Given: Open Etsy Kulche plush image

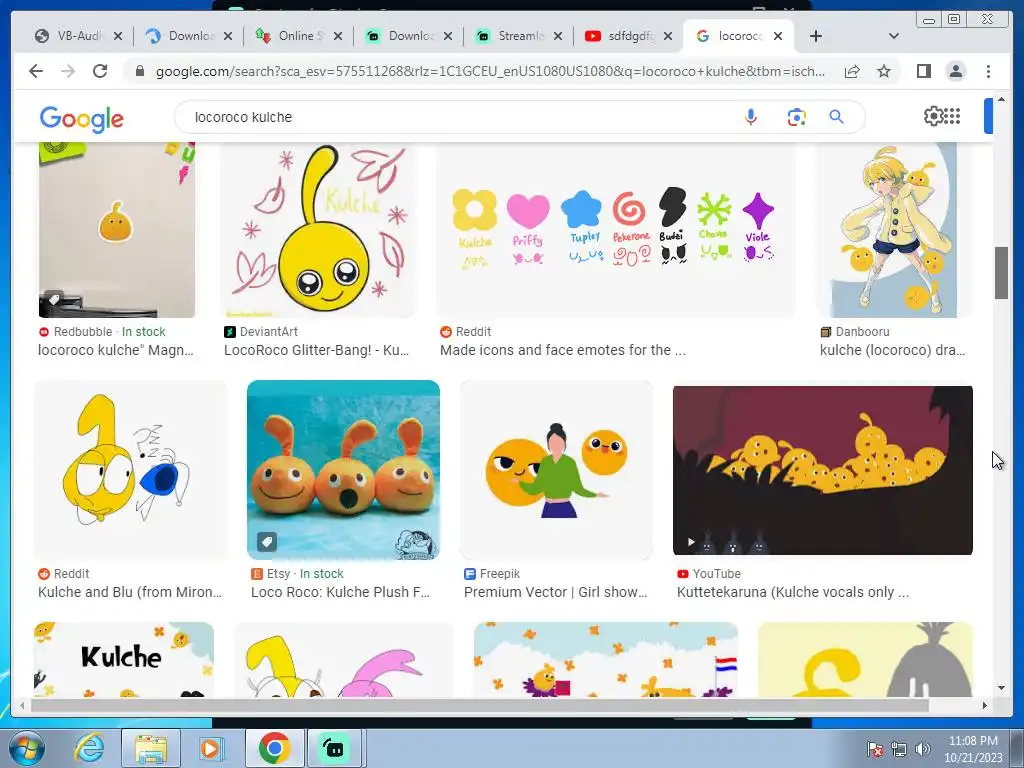Looking at the screenshot, I should 344,470.
